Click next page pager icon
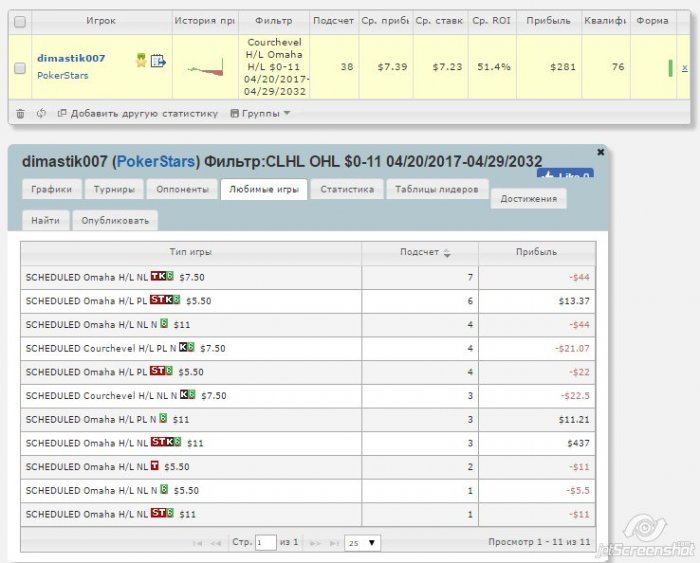Screen dimensions: 700x563 pos(315,543)
